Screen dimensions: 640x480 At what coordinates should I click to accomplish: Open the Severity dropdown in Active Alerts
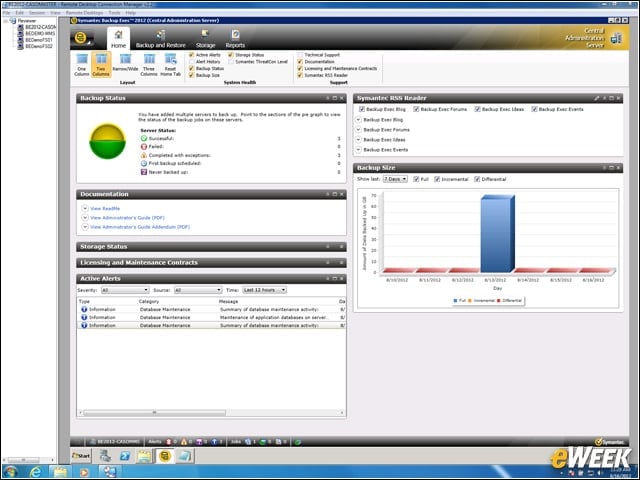124,290
